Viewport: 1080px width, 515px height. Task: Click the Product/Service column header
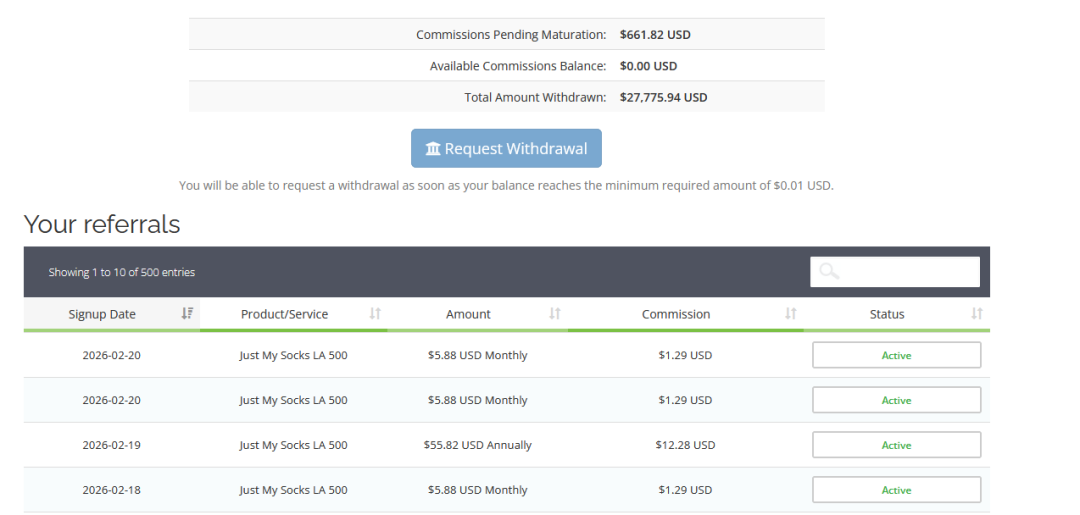(284, 314)
